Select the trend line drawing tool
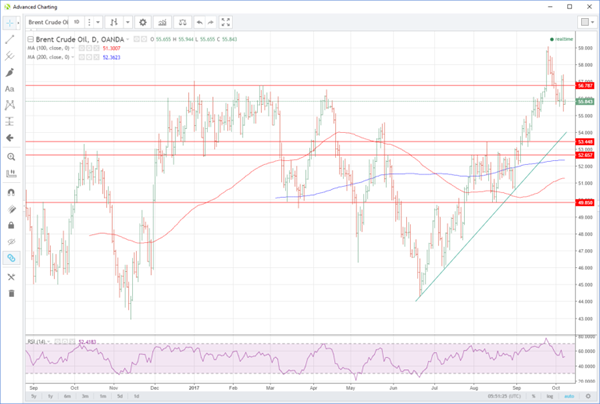The width and height of the screenshot is (600, 404). 11,38
